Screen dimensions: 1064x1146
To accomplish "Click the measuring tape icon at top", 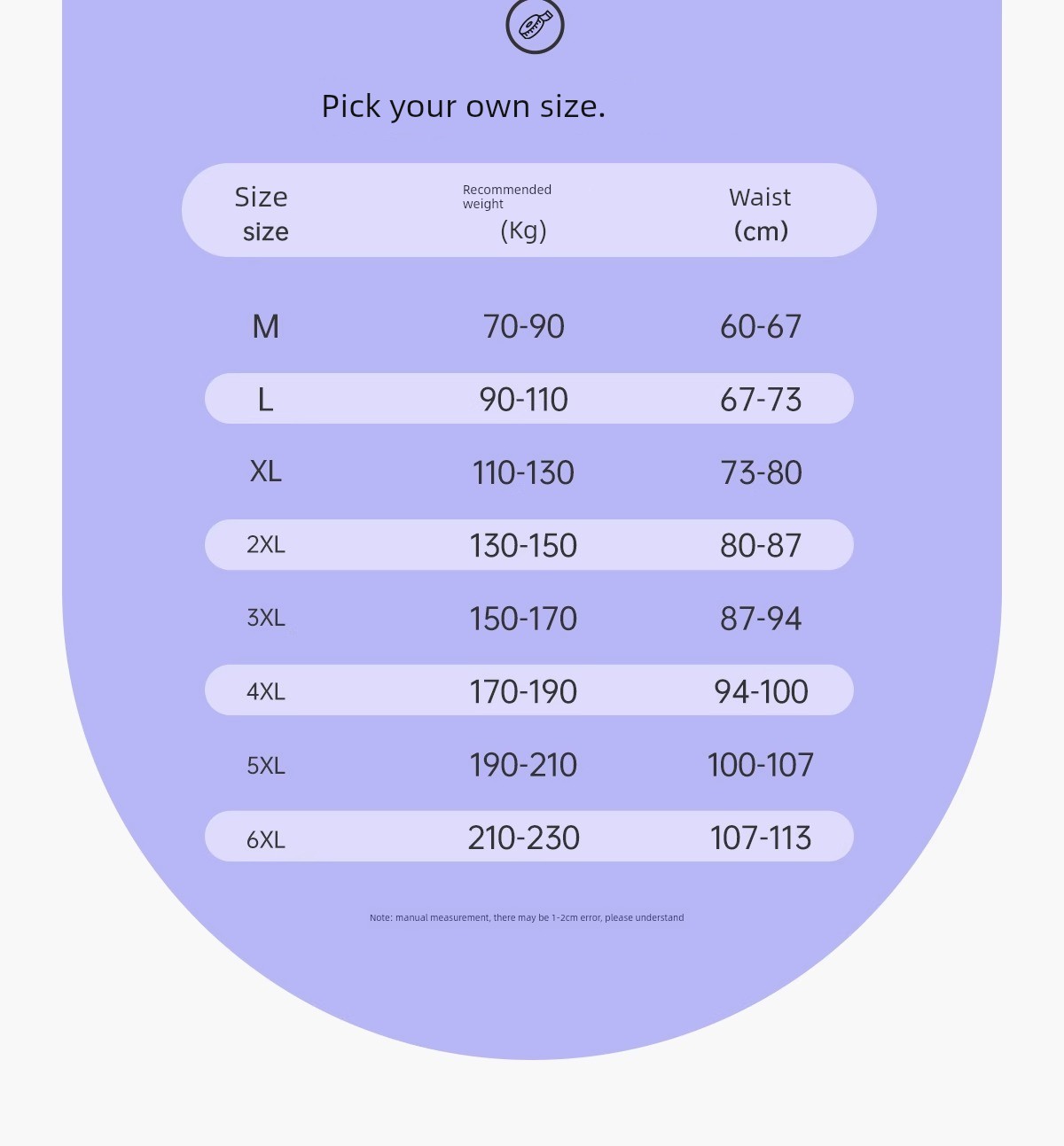I will click(535, 26).
